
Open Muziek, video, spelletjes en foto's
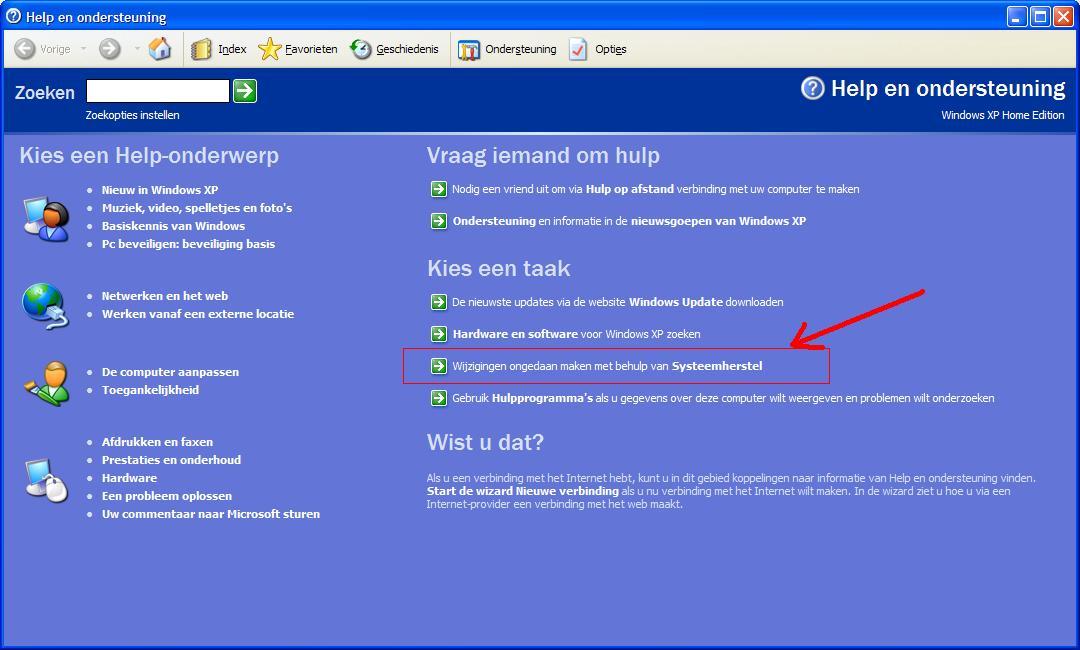click(x=197, y=208)
